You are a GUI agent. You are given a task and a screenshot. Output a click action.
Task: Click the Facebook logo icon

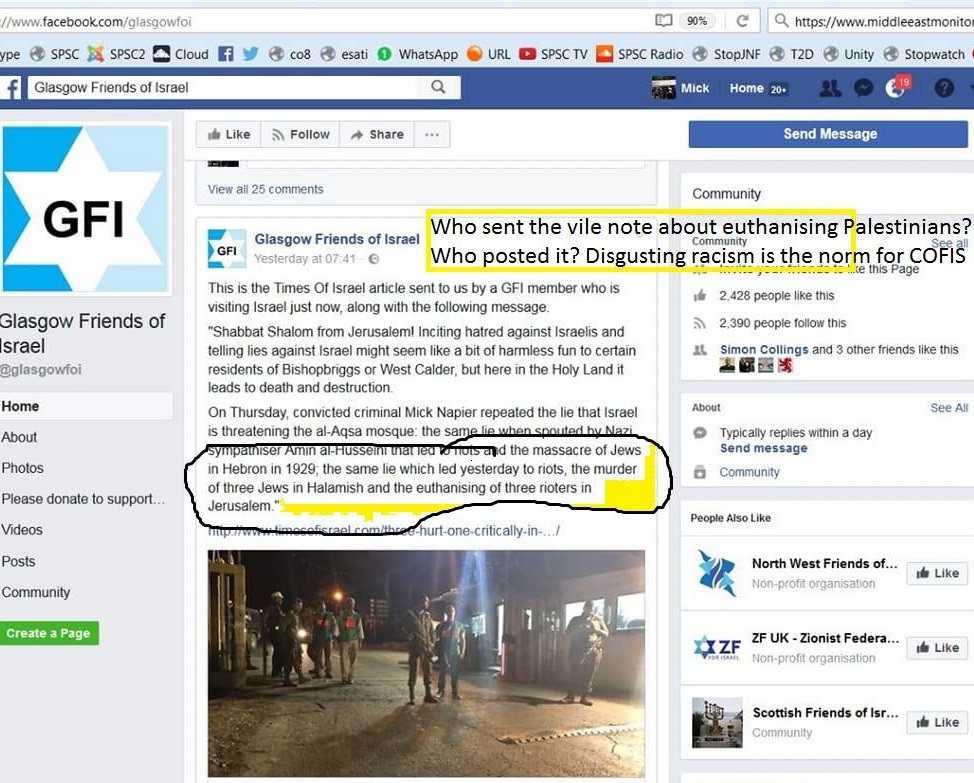(x=12, y=88)
